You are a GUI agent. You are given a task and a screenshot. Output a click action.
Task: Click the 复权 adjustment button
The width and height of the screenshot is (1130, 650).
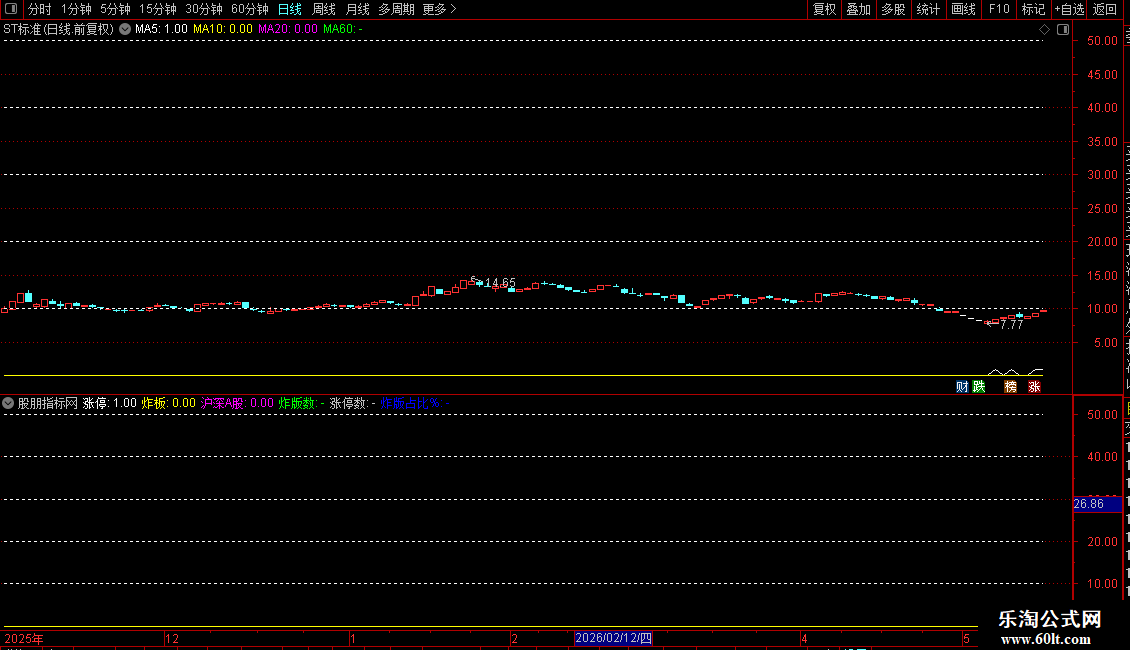(x=824, y=9)
